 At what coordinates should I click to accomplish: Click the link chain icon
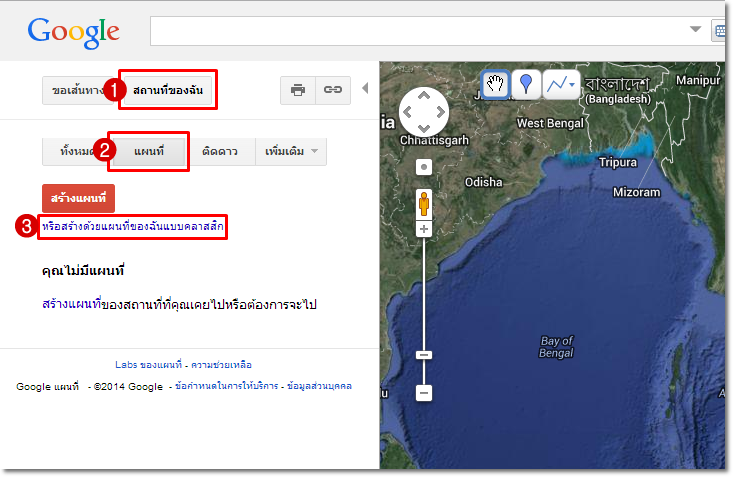pyautogui.click(x=333, y=90)
